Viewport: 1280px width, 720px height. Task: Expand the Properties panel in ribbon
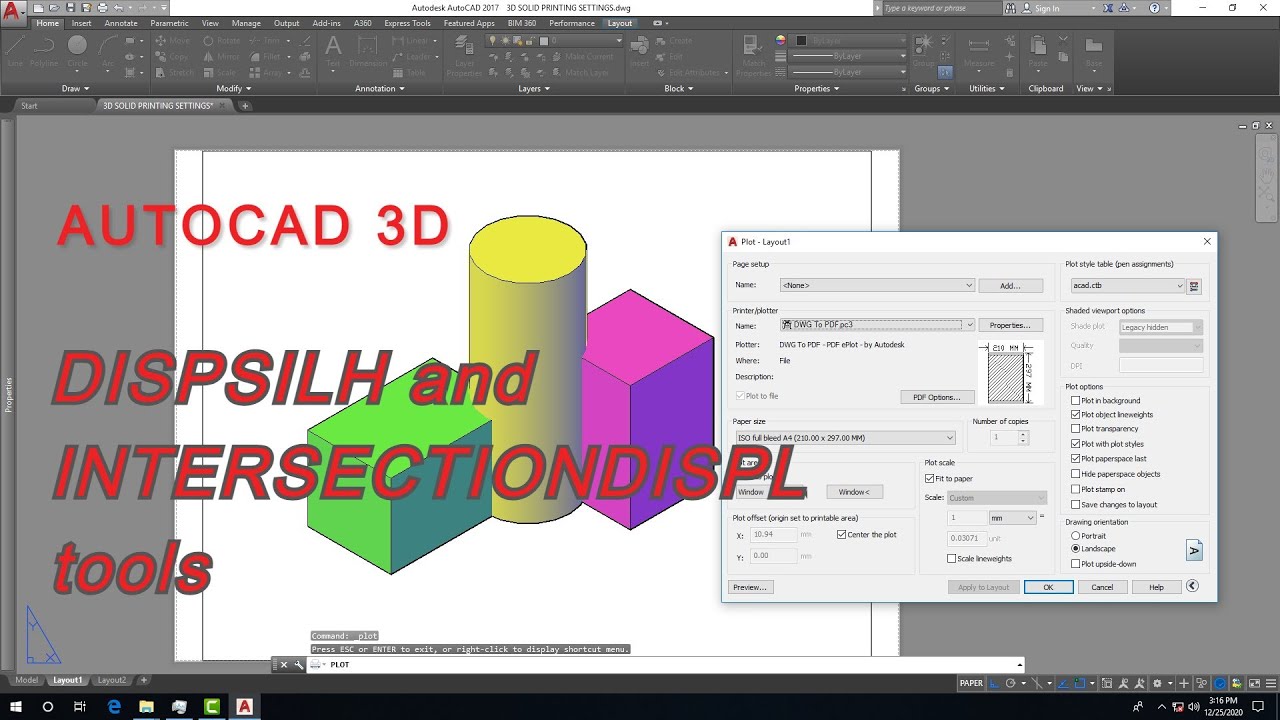pos(817,88)
